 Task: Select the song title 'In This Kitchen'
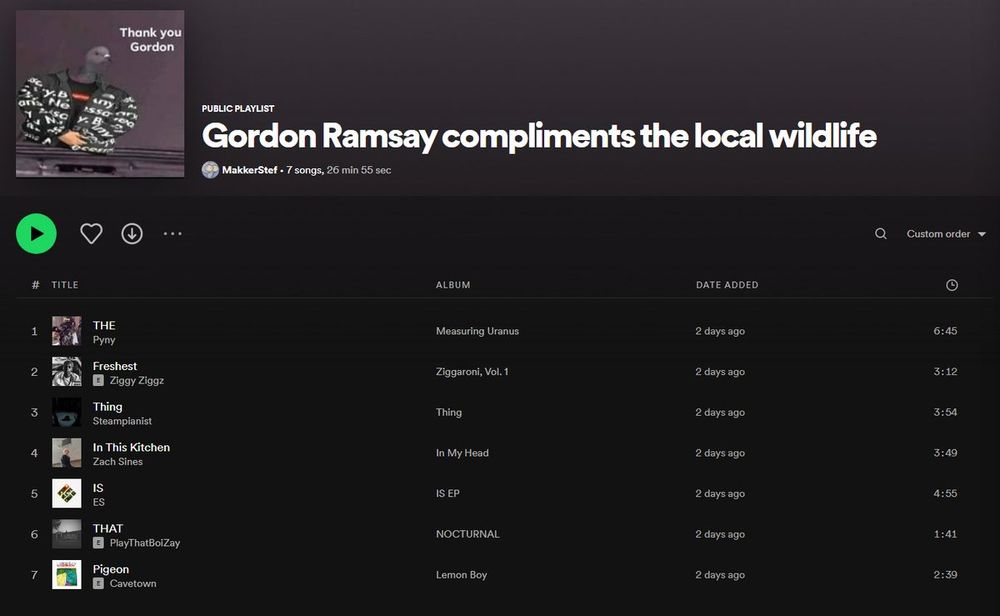pos(131,447)
